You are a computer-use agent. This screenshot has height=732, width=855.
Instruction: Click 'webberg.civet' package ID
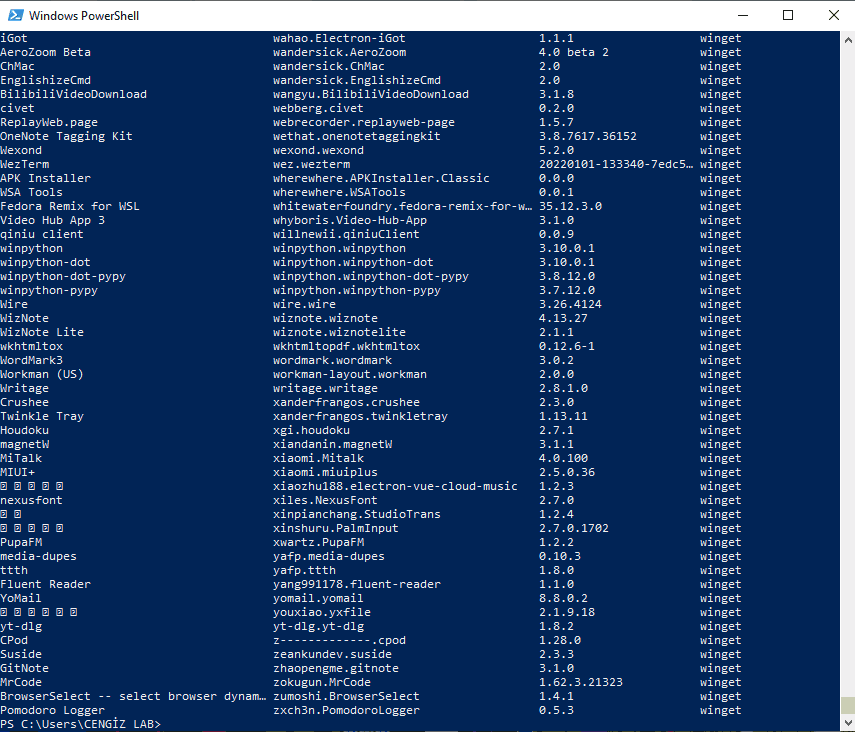(x=318, y=108)
